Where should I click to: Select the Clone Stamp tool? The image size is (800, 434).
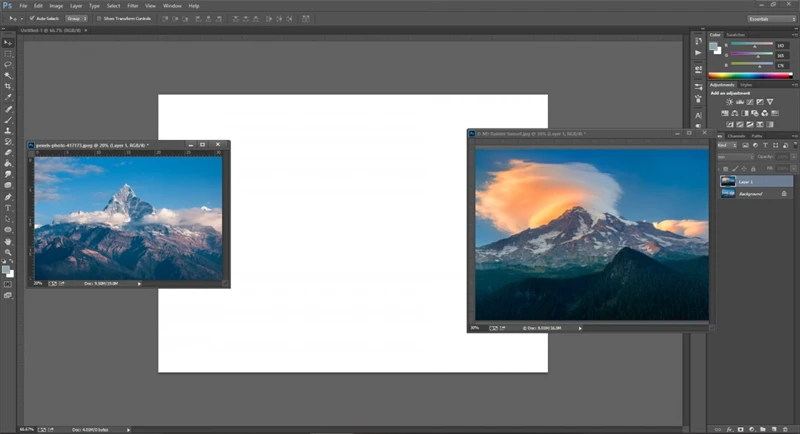[x=8, y=130]
